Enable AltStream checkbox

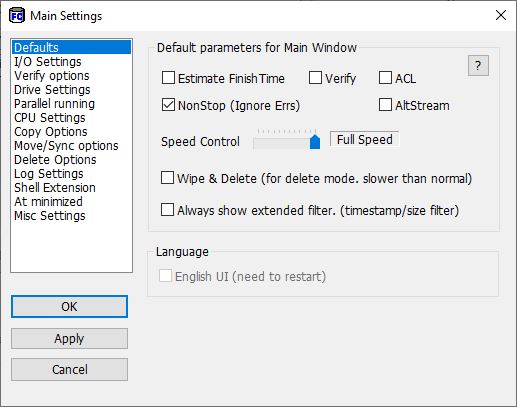point(385,105)
